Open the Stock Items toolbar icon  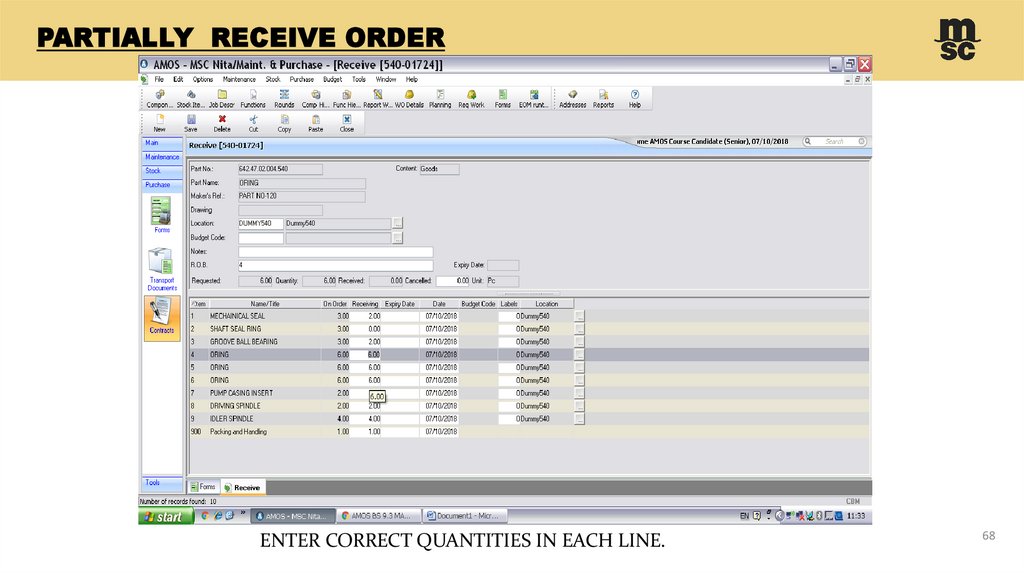coord(191,99)
